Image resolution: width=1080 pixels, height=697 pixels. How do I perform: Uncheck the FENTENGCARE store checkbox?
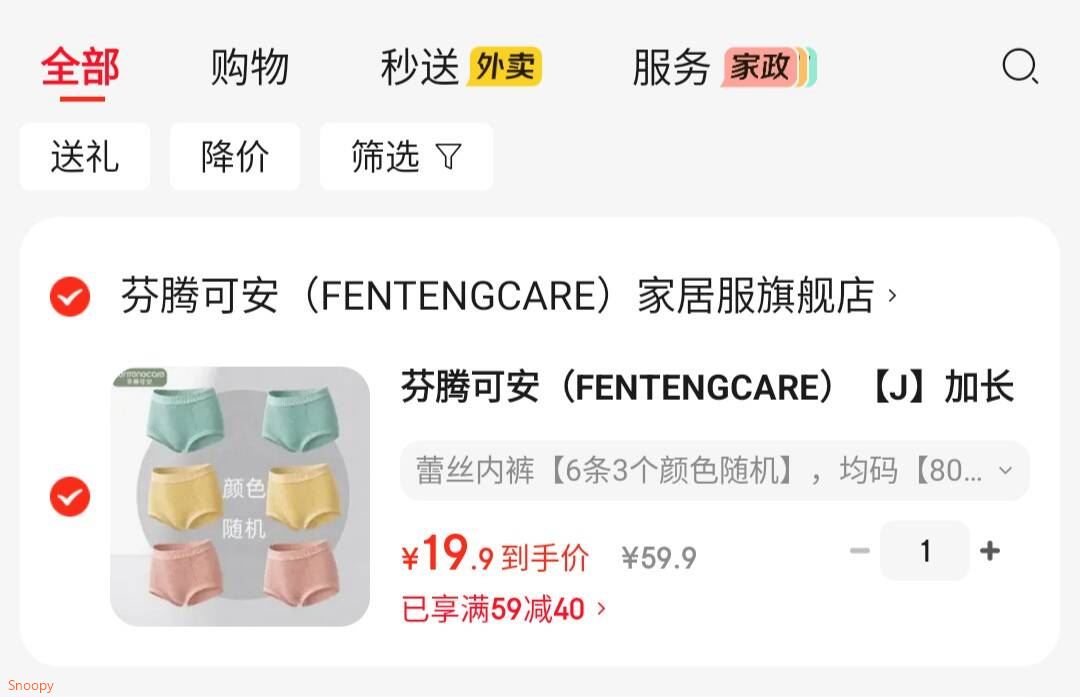click(x=70, y=297)
